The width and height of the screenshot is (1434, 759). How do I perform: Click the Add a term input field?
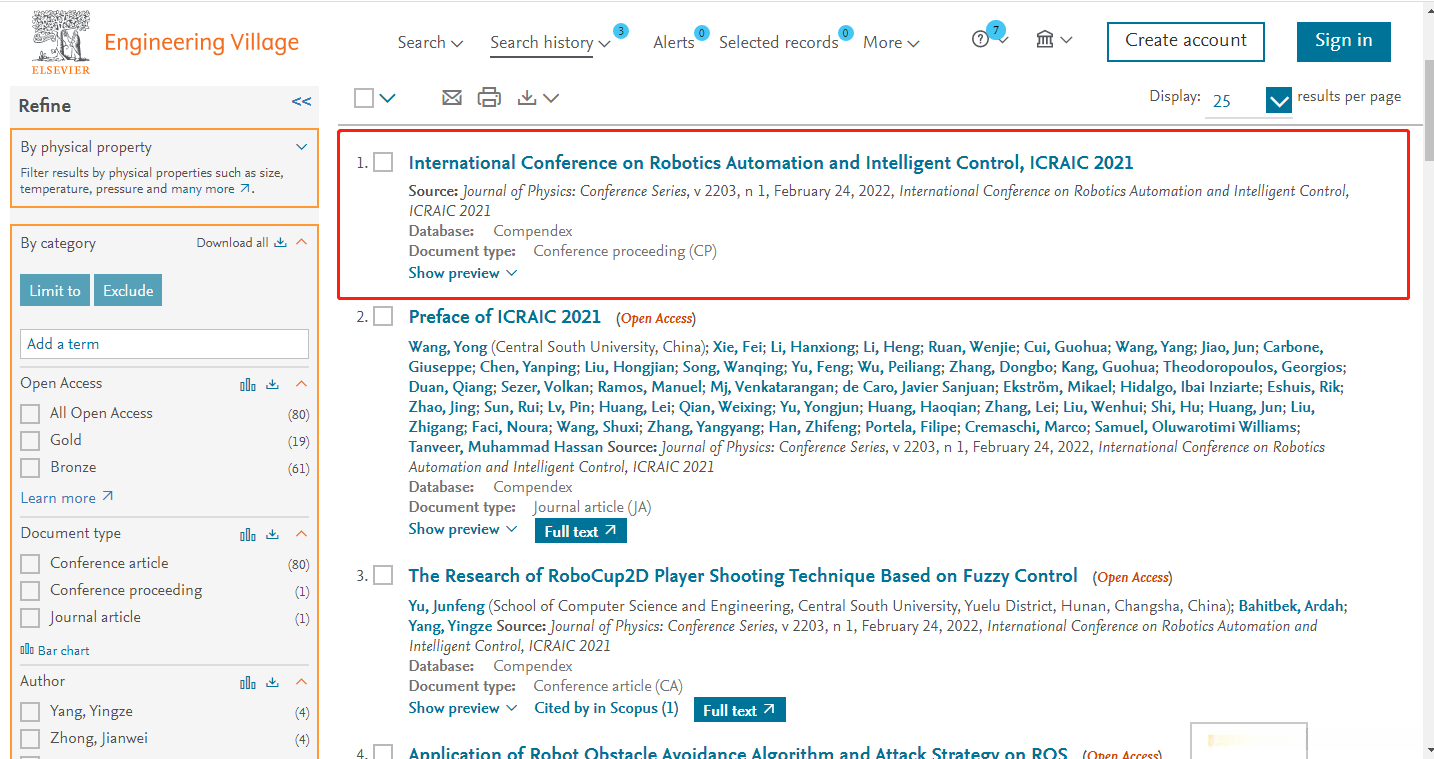[164, 344]
